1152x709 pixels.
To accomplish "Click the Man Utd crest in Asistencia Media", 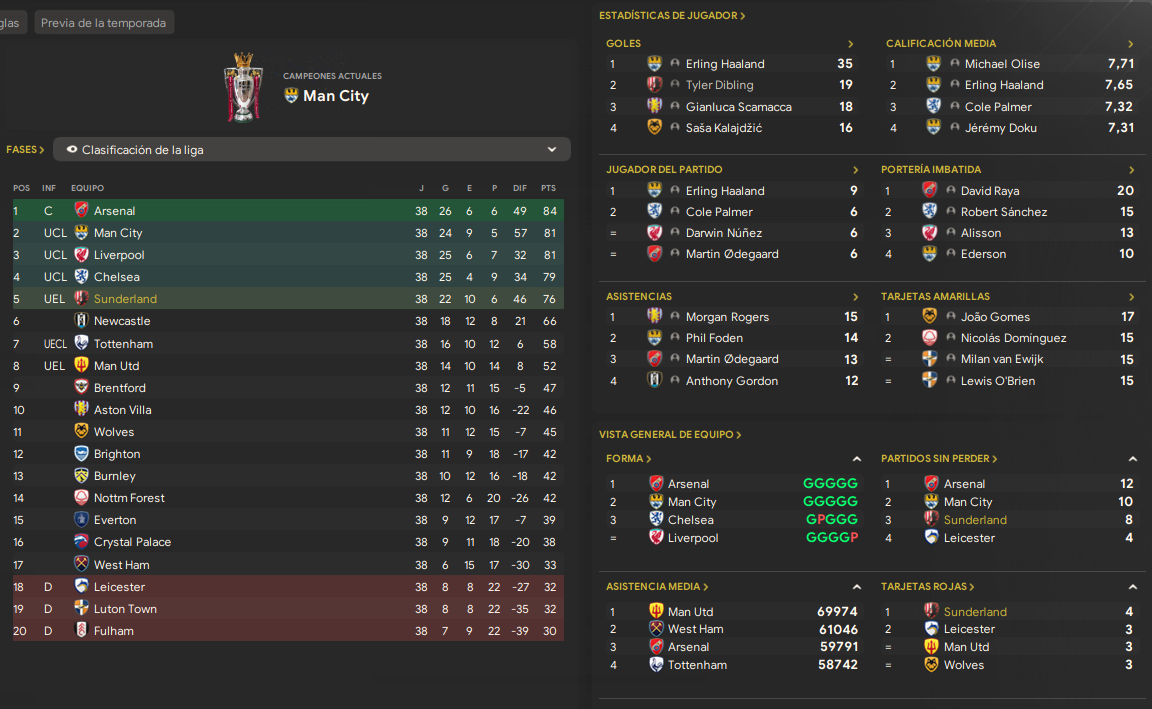I will click(x=656, y=611).
